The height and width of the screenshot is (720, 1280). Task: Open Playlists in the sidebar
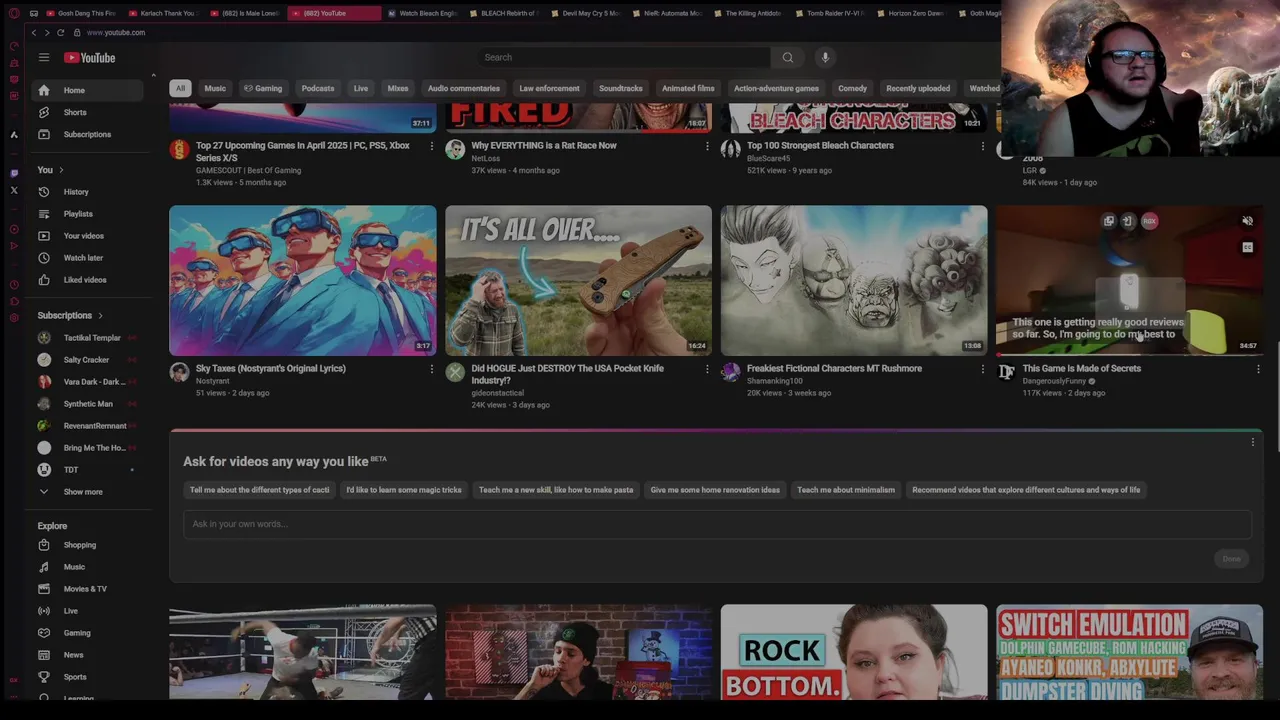(x=85, y=214)
